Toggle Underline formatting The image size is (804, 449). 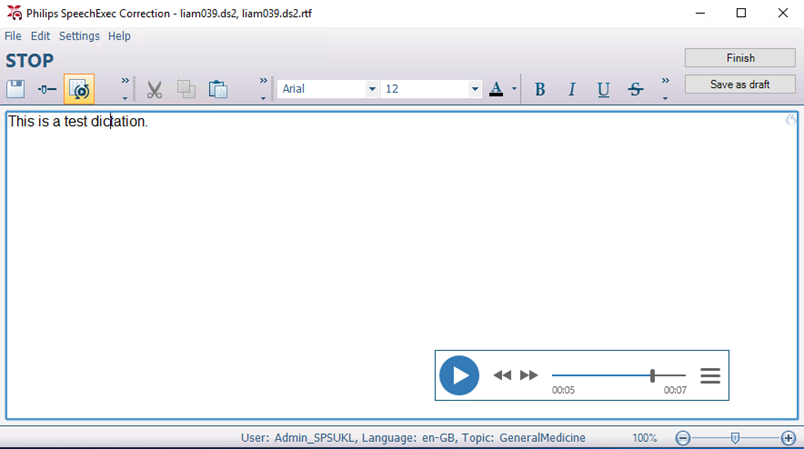pyautogui.click(x=604, y=90)
